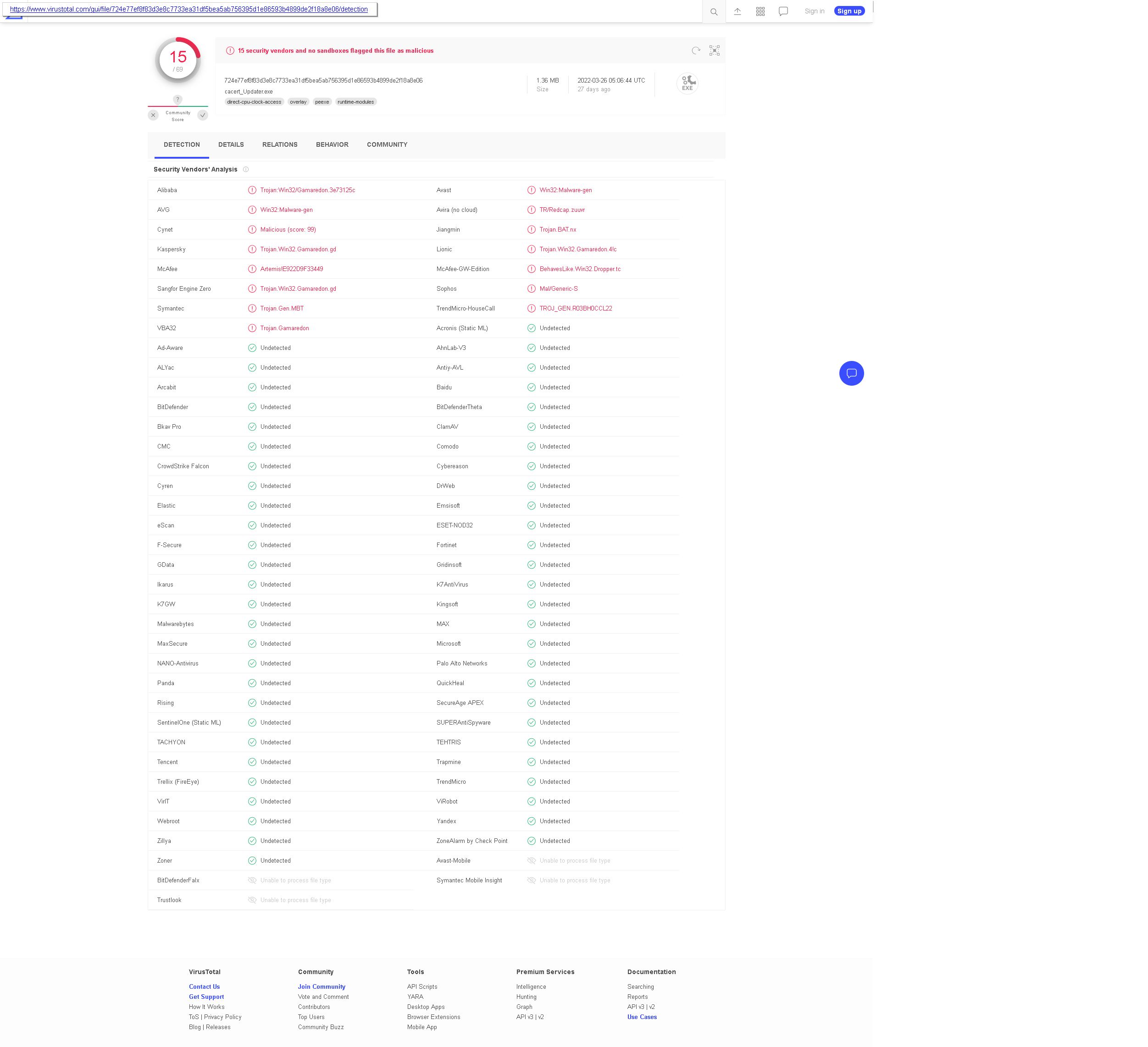Click the Trojan.Gen.MBT Symantec result
Screen dimensions: 1148x1047
tap(282, 309)
